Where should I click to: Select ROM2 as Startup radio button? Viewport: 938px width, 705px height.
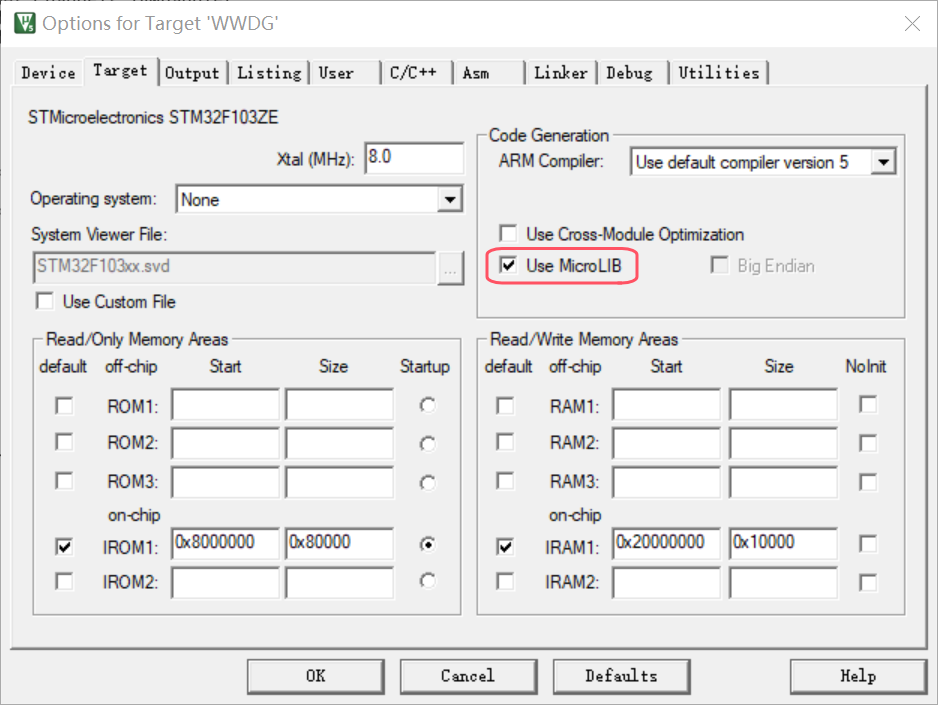click(x=427, y=444)
